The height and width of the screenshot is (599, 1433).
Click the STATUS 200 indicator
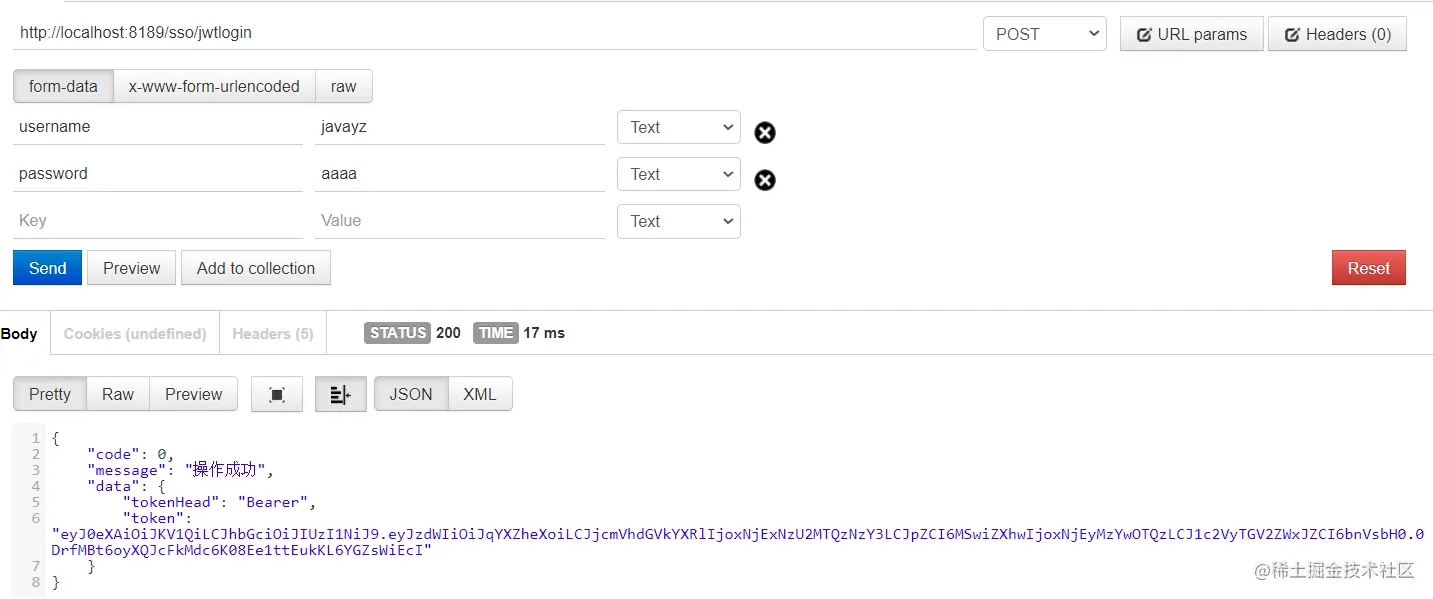pos(412,333)
